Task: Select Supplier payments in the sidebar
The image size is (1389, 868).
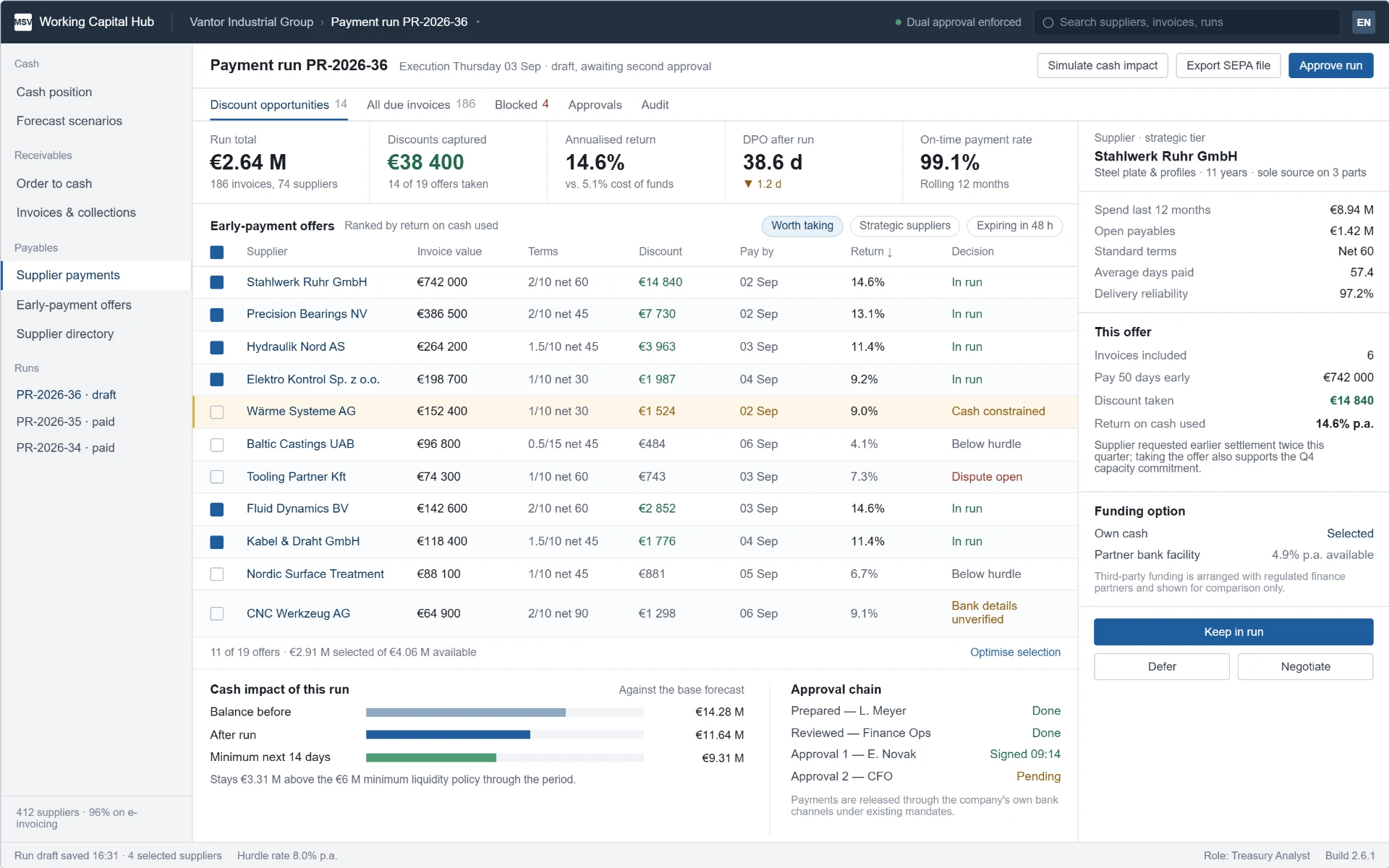Action: point(97,276)
